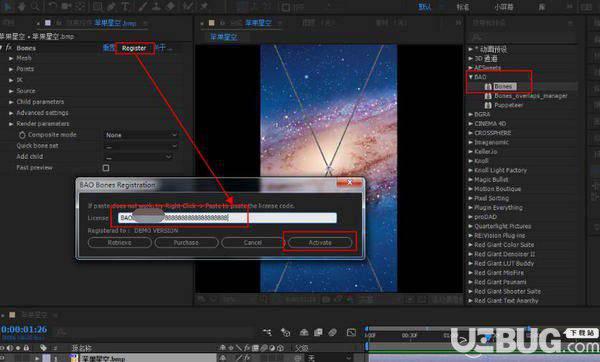Open the Add child dropdown
Image resolution: width=600 pixels, height=362 pixels.
tap(138, 157)
